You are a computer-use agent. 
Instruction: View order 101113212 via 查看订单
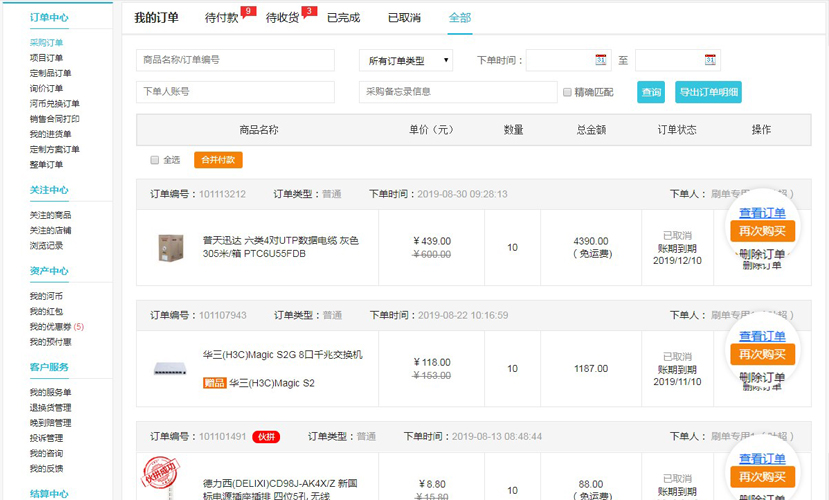[x=762, y=213]
